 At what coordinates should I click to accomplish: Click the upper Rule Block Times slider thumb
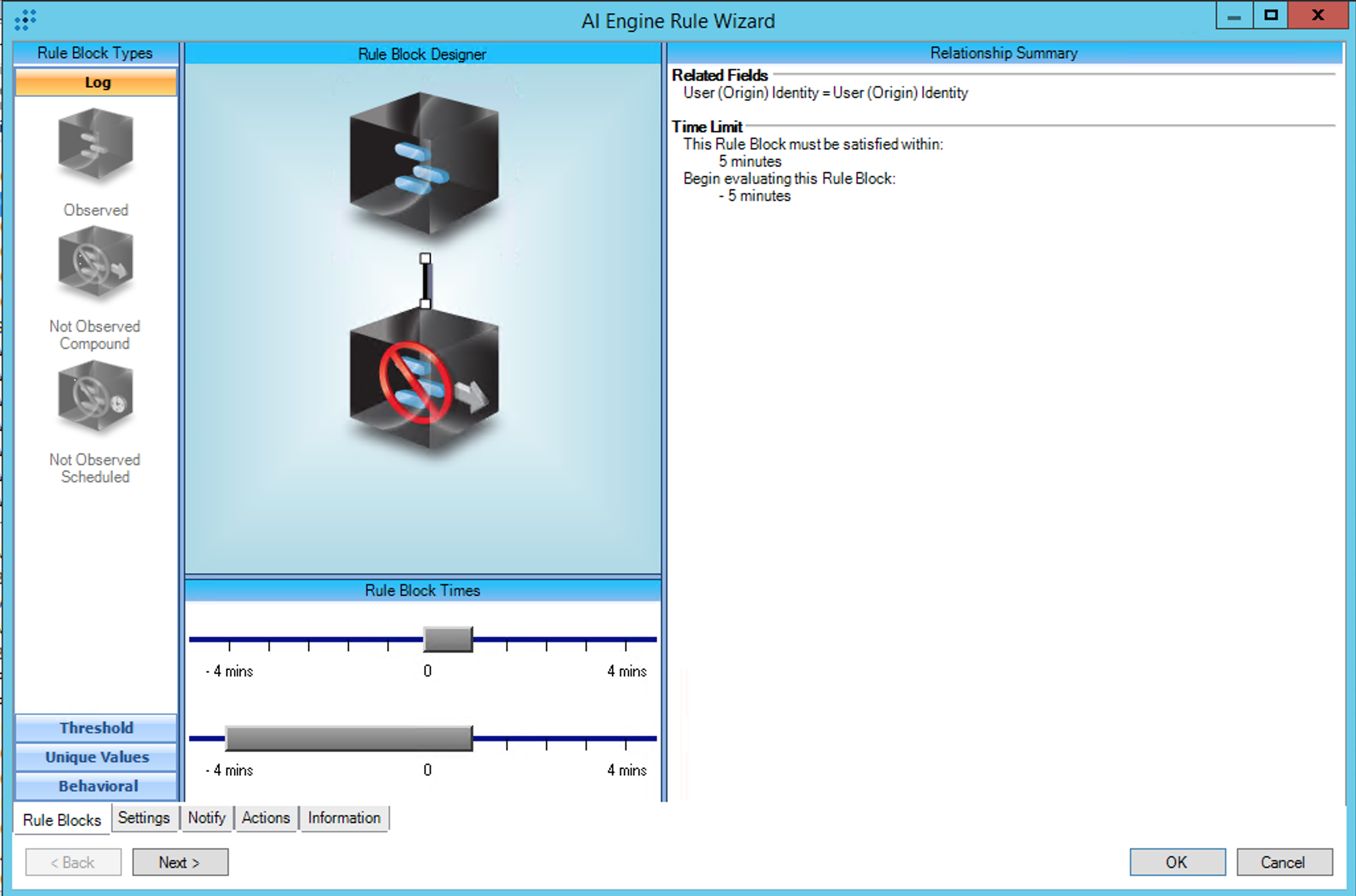click(448, 639)
